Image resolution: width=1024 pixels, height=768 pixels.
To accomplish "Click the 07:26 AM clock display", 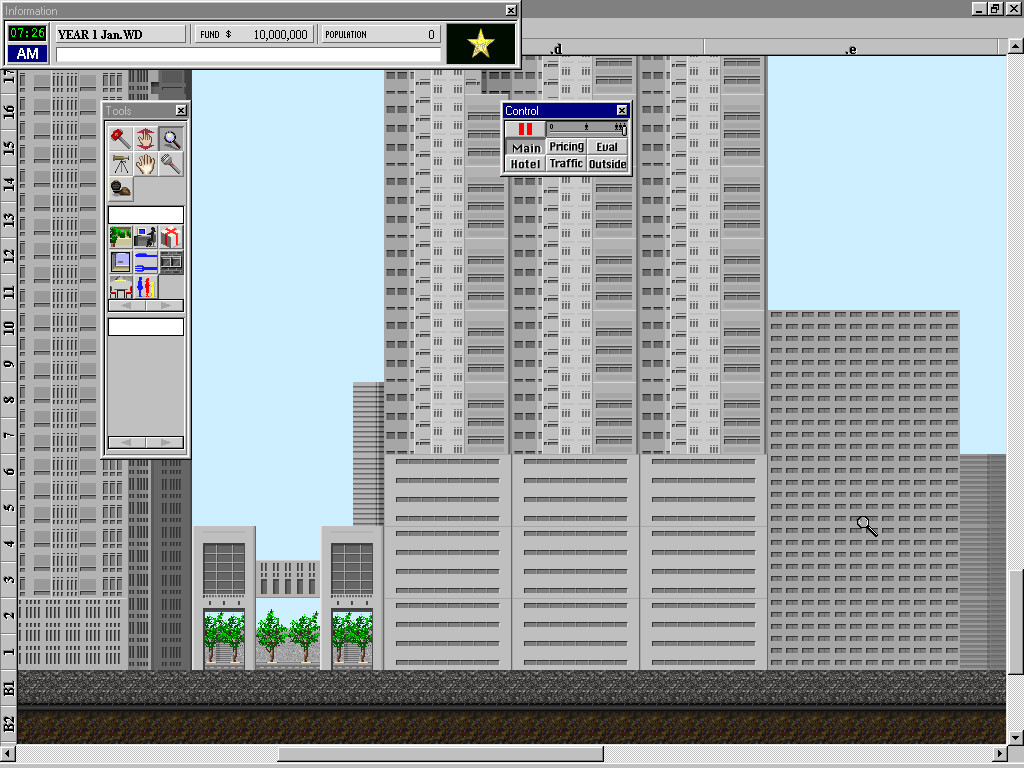I will 27,43.
